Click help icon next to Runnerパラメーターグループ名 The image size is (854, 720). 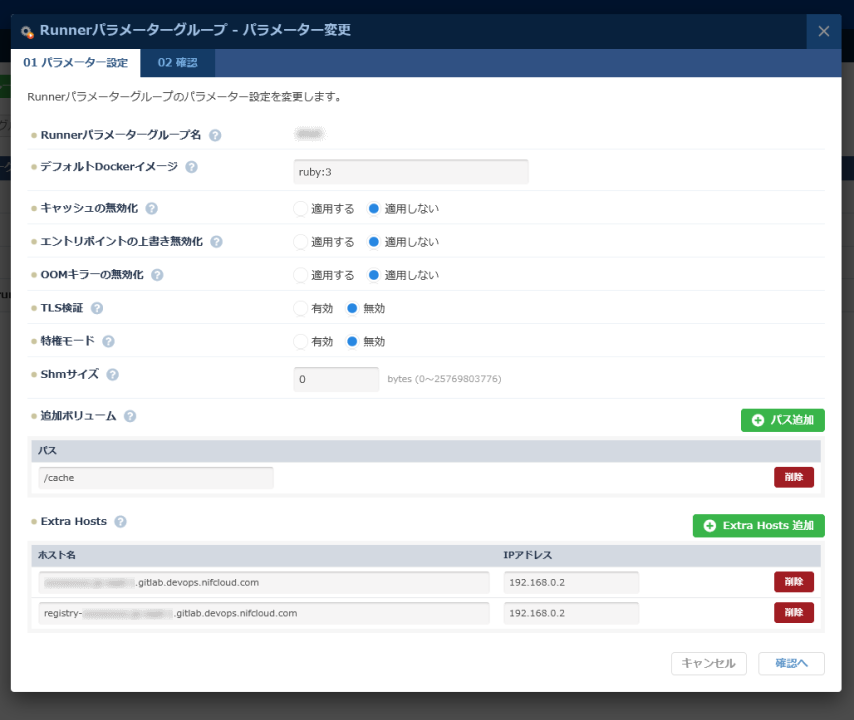click(215, 135)
